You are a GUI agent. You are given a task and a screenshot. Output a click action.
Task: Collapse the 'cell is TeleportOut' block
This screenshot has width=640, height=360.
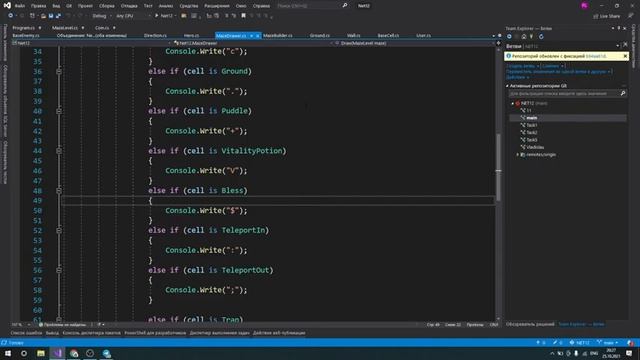click(x=59, y=270)
